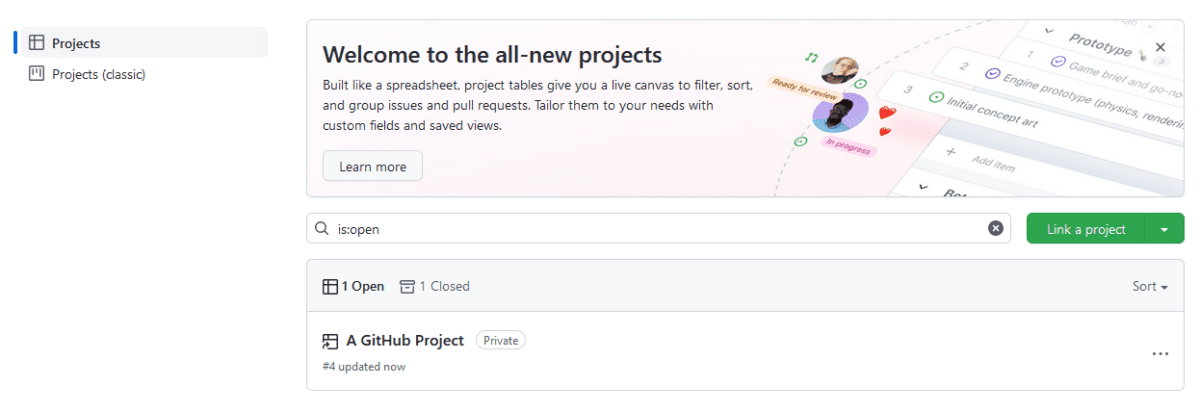Click the Projects table icon in sidebar
Image resolution: width=1200 pixels, height=411 pixels.
tap(36, 43)
